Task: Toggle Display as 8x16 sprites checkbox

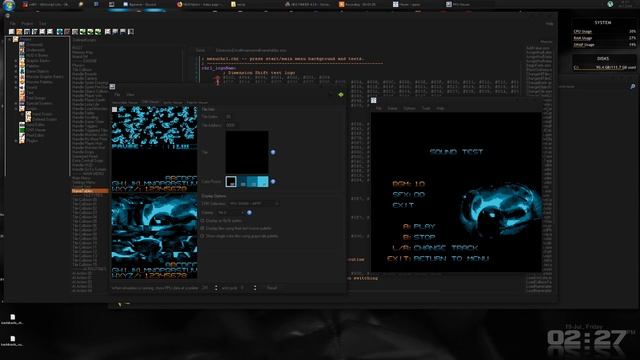Action: pyautogui.click(x=202, y=220)
